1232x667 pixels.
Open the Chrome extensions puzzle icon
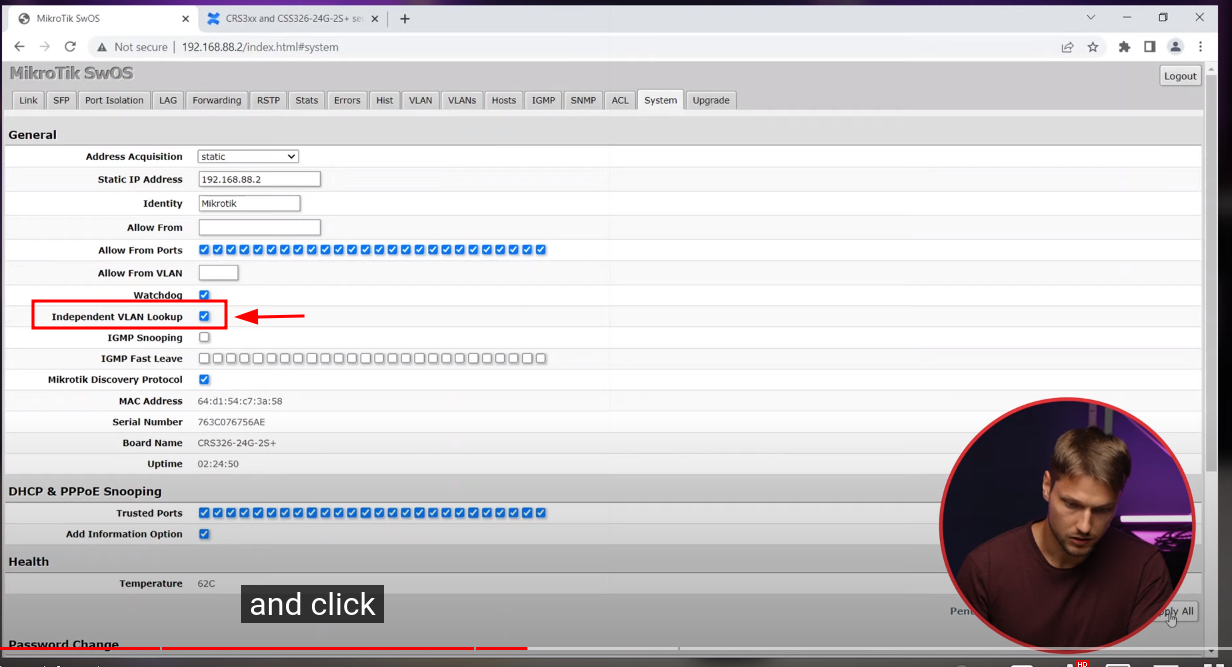click(x=1124, y=47)
